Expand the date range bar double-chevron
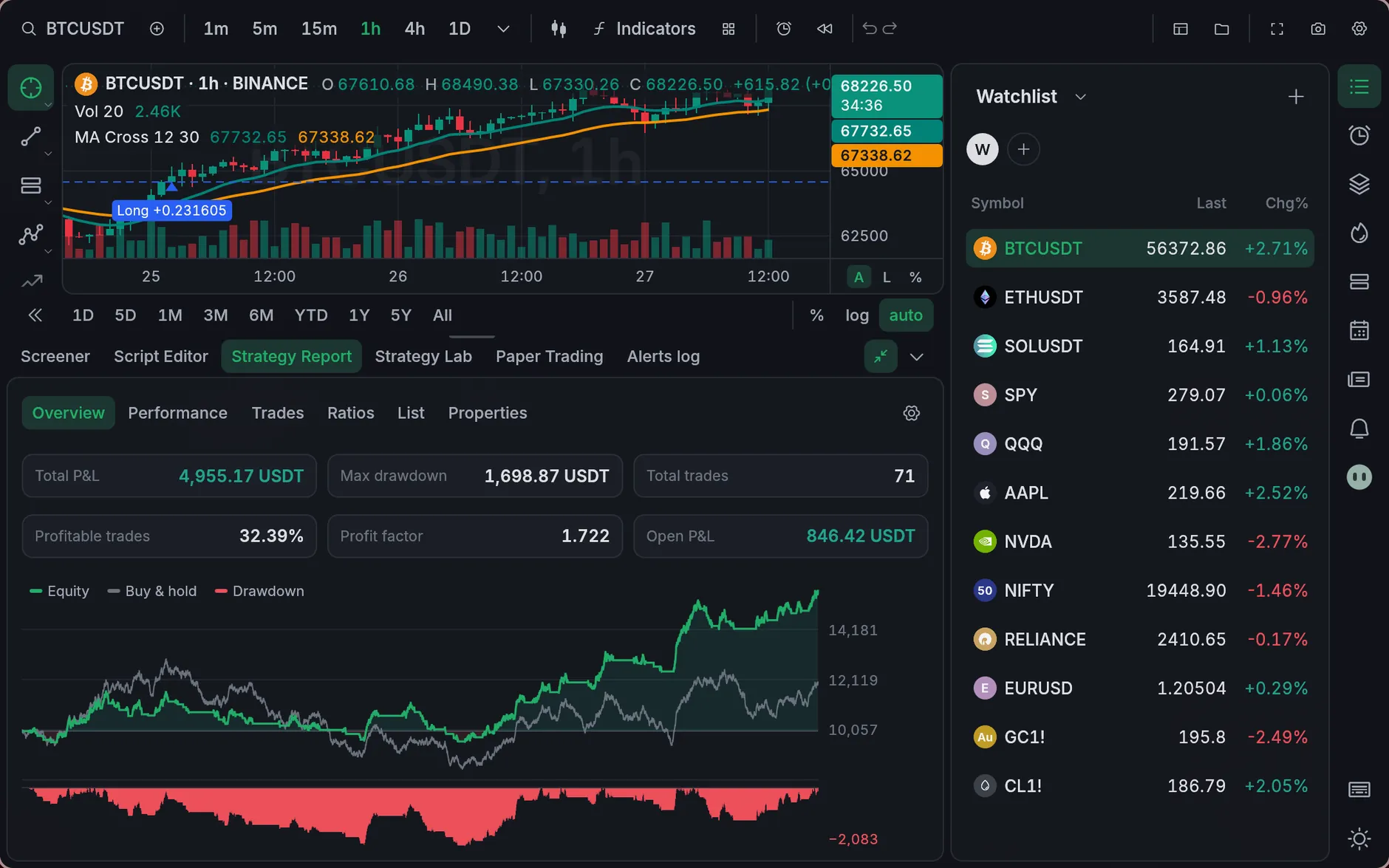1389x868 pixels. coord(35,315)
